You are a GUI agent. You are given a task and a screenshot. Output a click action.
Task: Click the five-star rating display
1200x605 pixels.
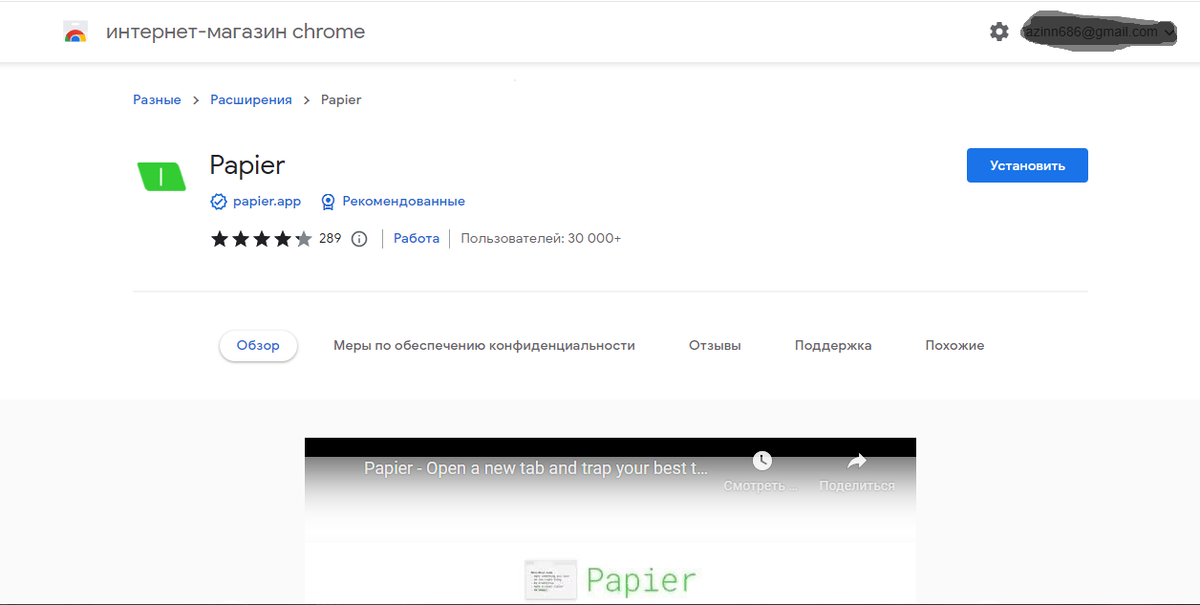click(261, 239)
